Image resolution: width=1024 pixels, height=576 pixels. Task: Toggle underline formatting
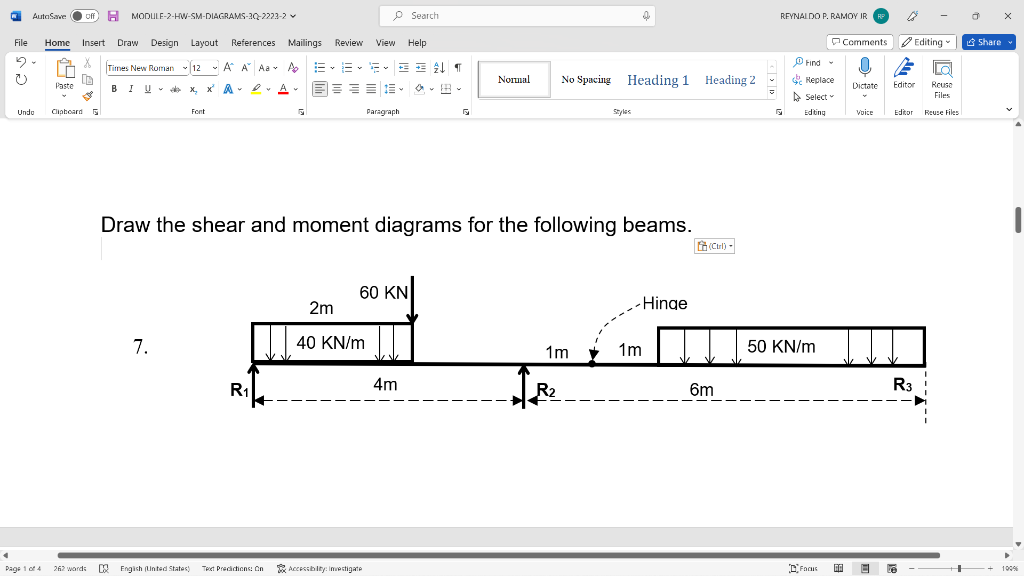pos(148,89)
